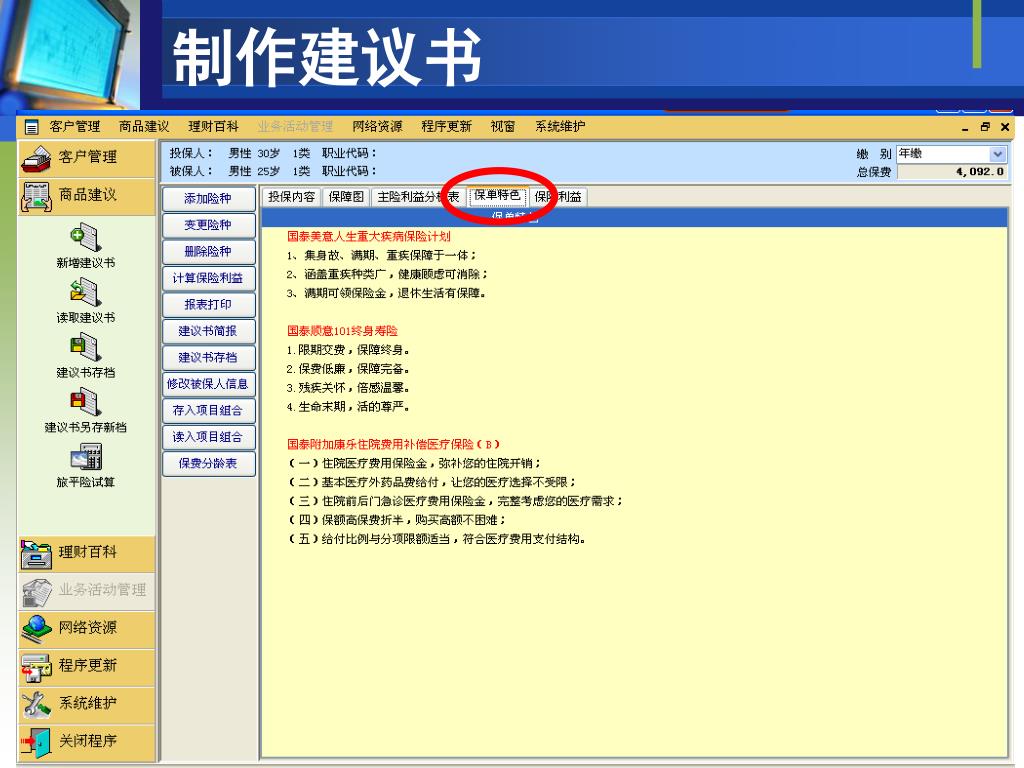
Task: Expand the 缴别 年缴 dropdown
Action: 997,154
